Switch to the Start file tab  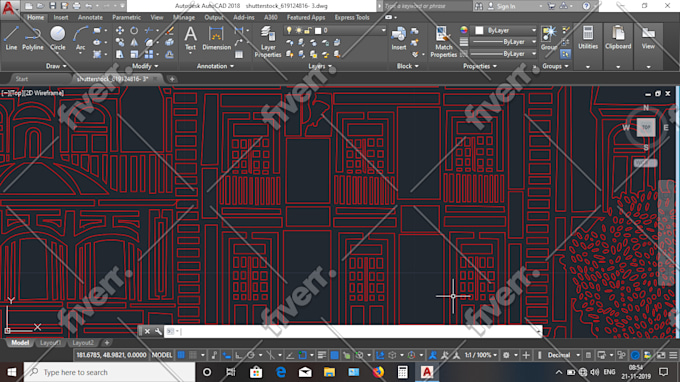[22, 79]
